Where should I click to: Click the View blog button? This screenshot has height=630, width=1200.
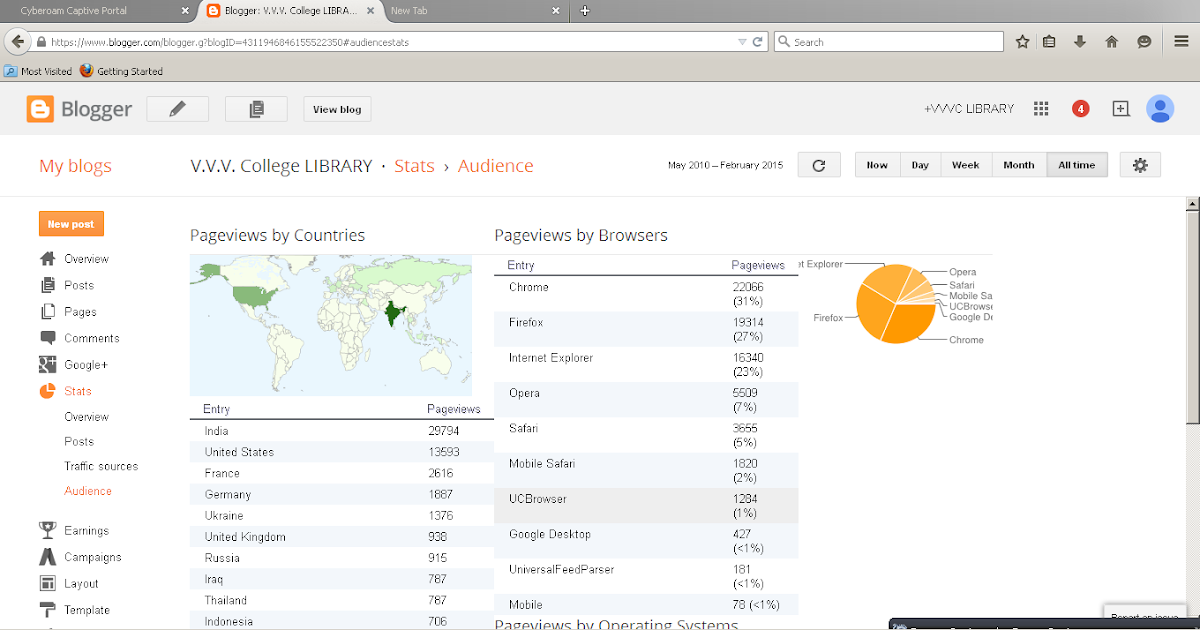coord(337,109)
